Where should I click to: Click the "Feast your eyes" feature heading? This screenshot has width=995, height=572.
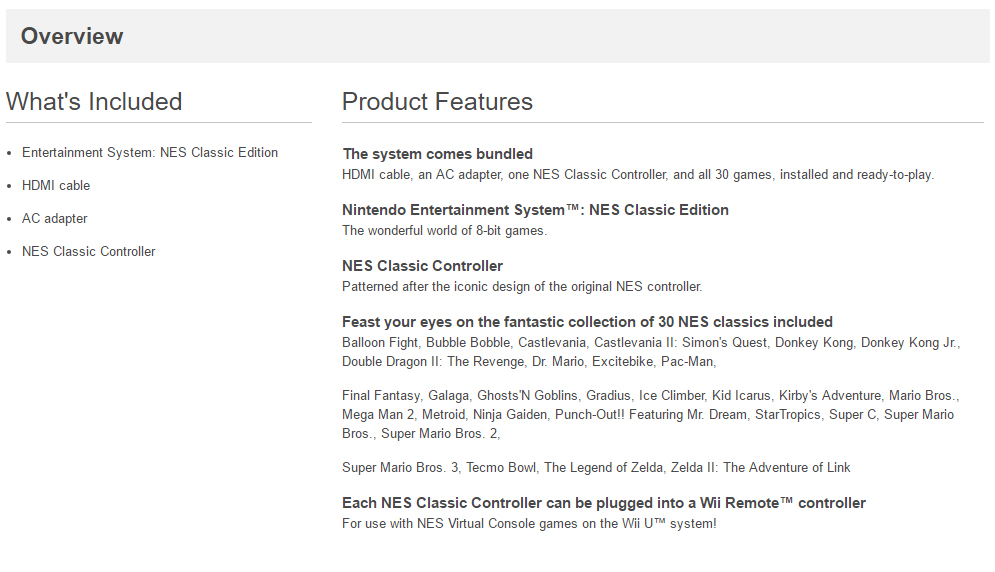tap(587, 322)
